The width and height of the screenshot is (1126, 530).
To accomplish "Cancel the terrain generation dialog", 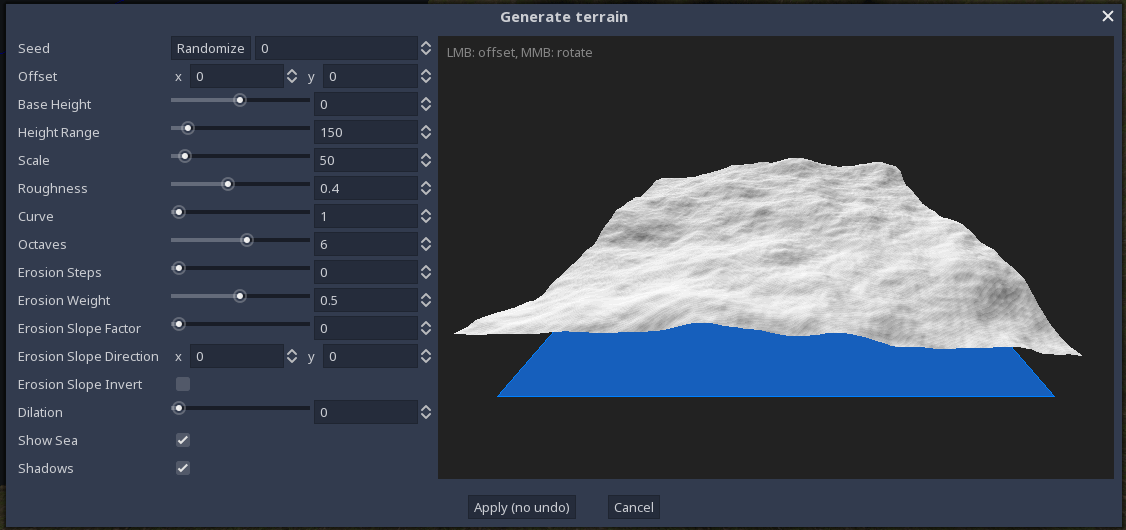I will pos(633,507).
